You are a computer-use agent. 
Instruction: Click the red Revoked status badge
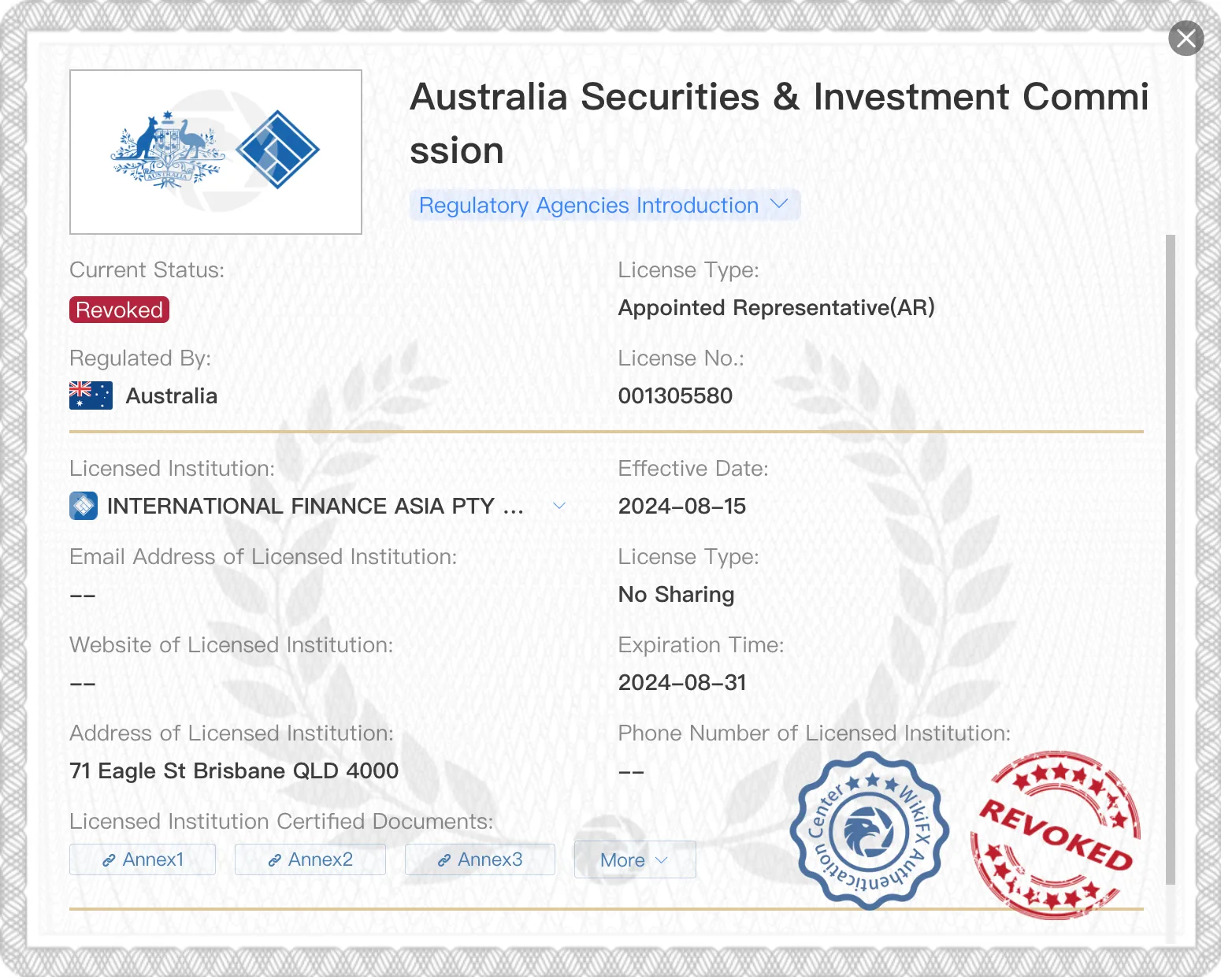(x=119, y=310)
